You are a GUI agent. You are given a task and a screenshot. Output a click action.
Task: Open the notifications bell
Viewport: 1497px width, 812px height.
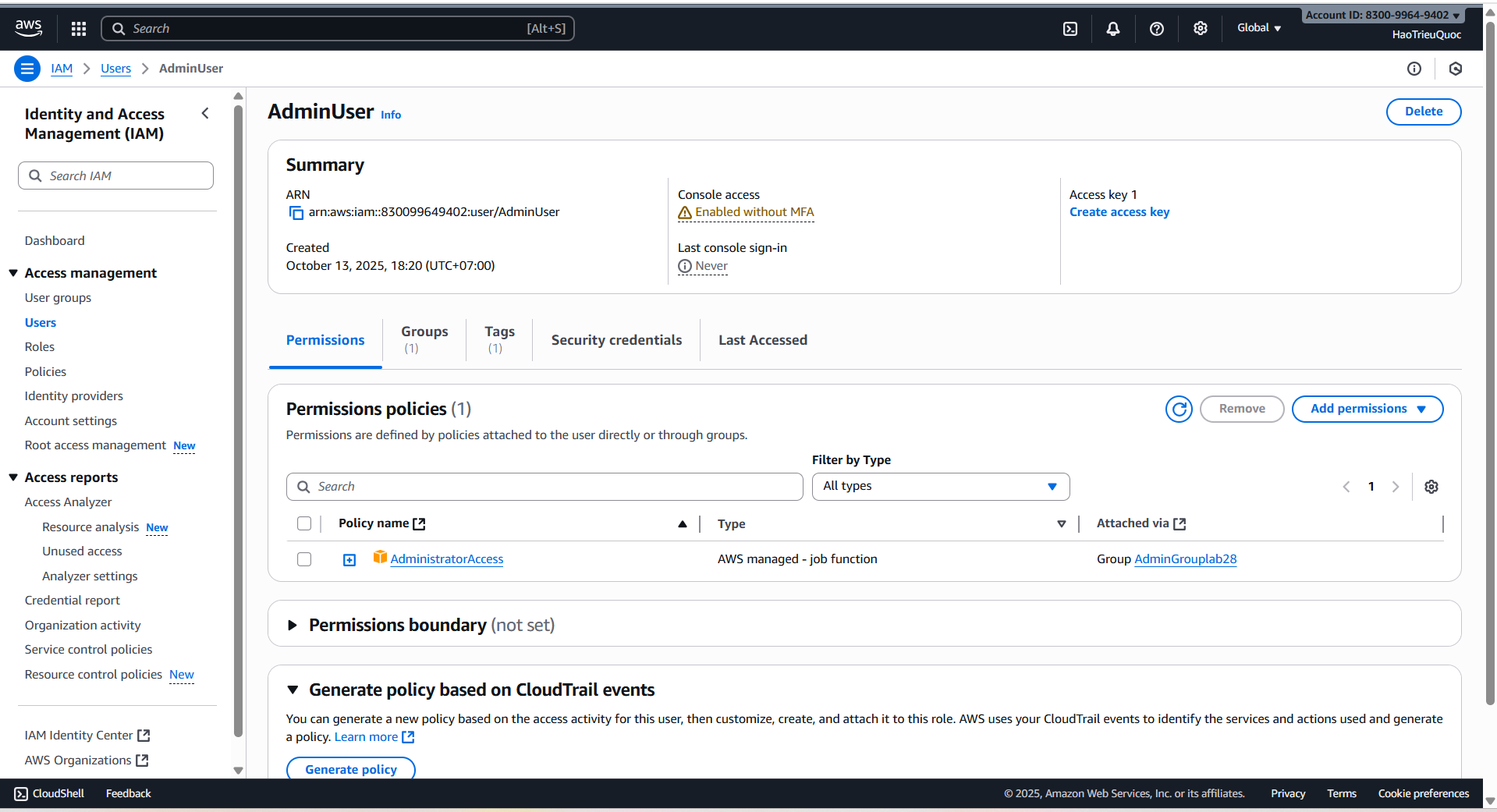[1113, 29]
